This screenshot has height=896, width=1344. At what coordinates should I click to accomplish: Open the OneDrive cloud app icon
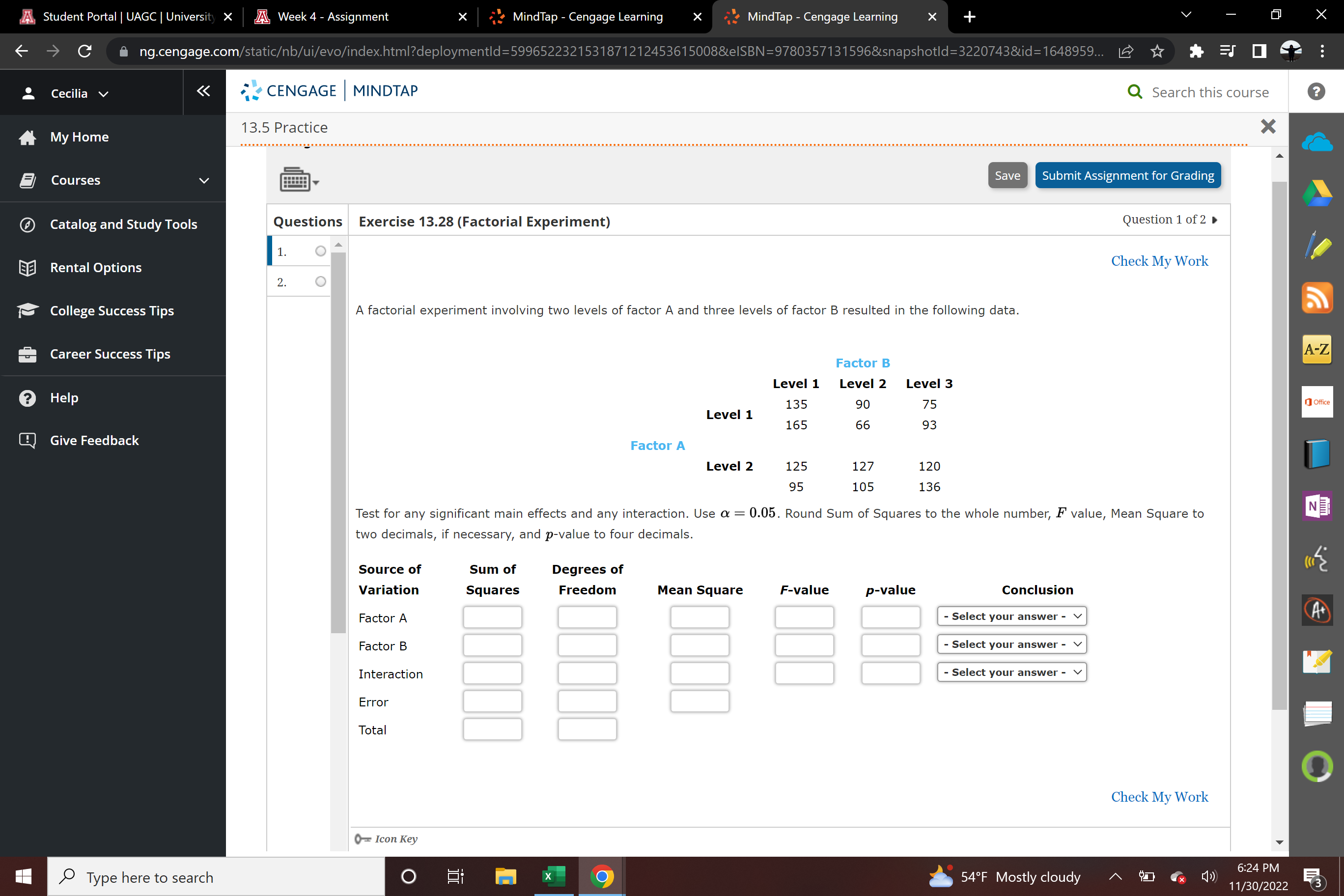[1316, 141]
